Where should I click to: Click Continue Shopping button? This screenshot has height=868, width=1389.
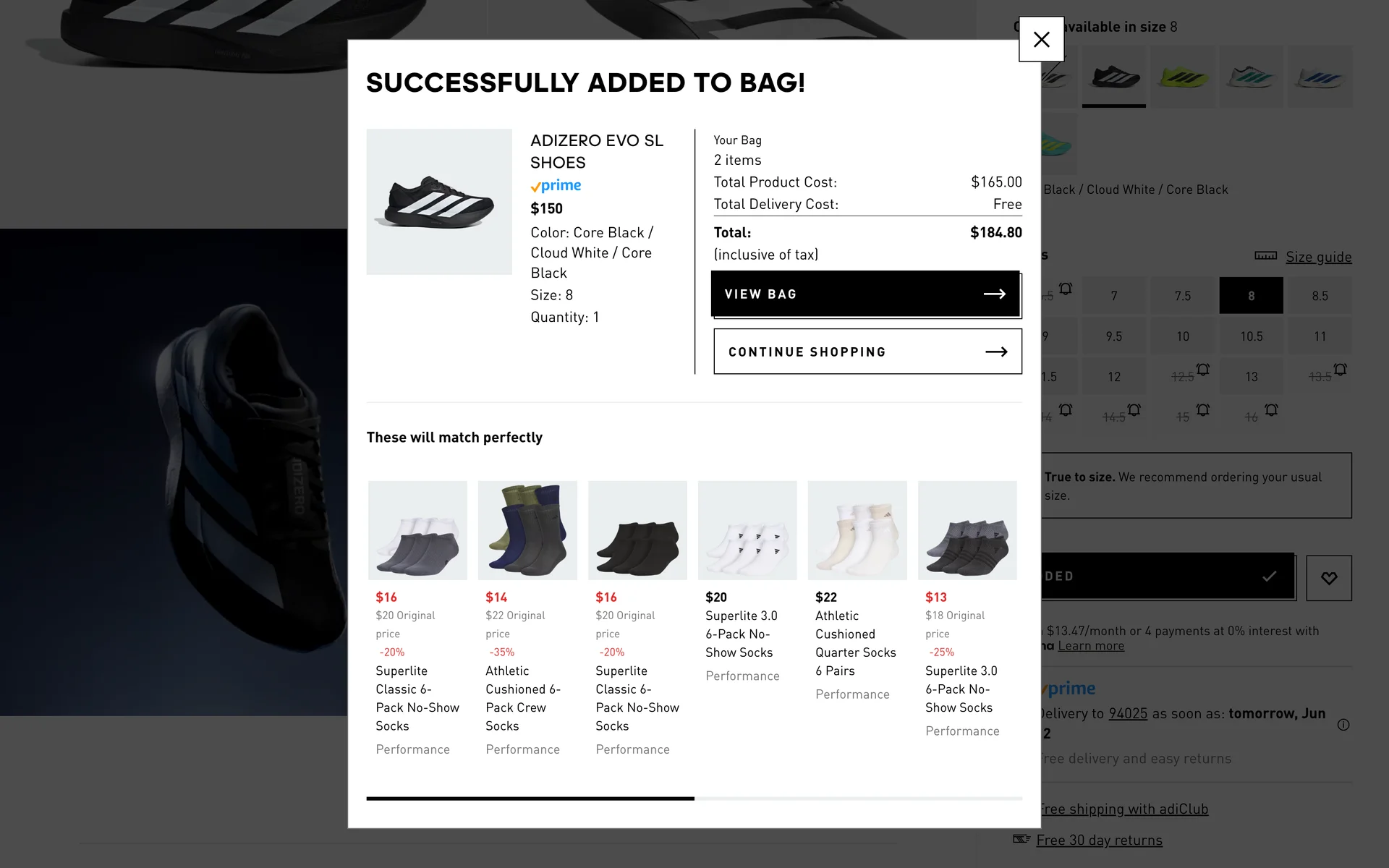[867, 352]
